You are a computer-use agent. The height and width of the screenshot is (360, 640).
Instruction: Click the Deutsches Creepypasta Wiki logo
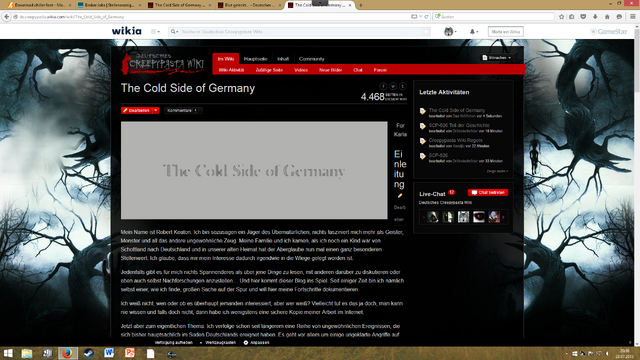pos(163,64)
